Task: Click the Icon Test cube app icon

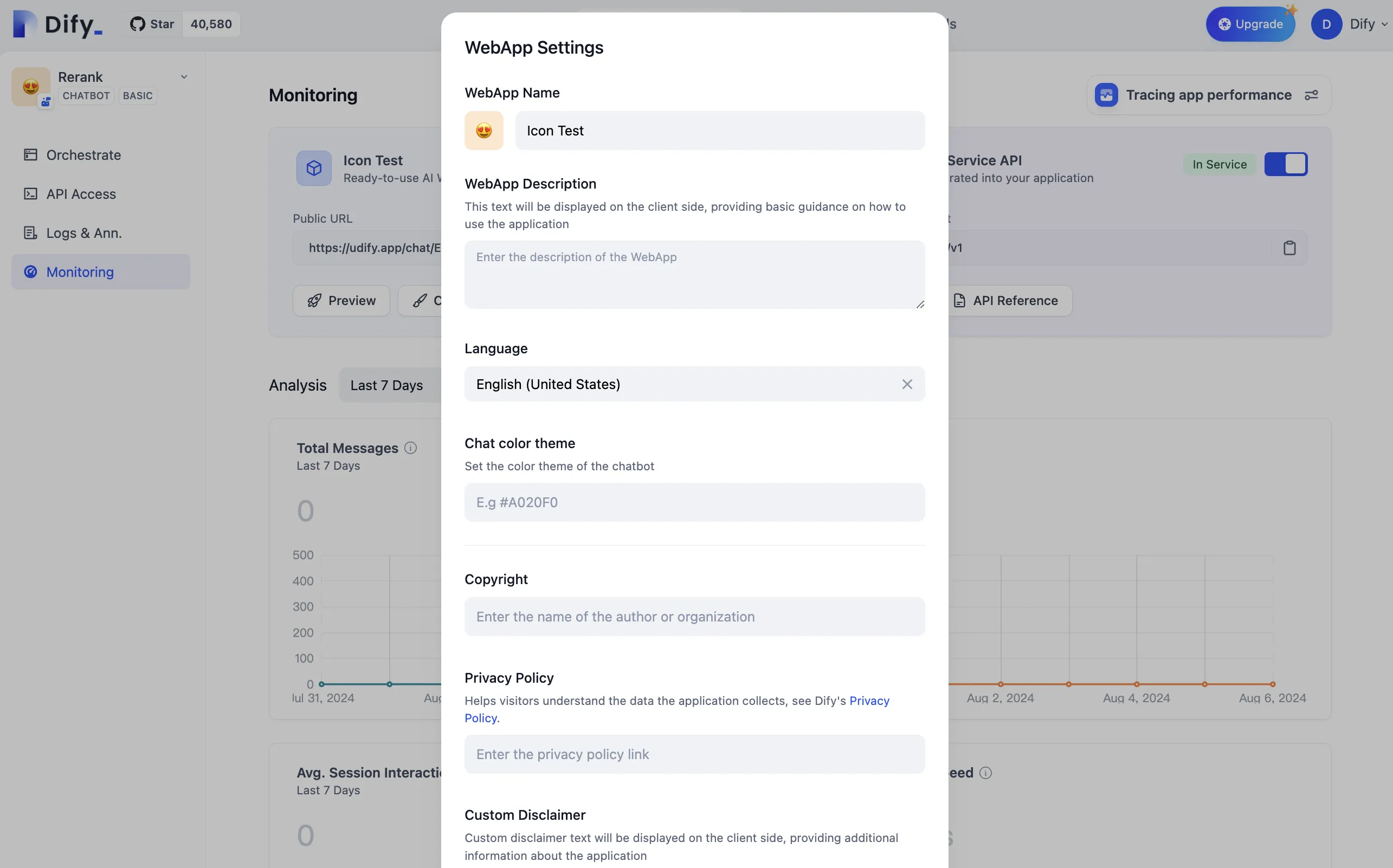Action: pyautogui.click(x=313, y=168)
